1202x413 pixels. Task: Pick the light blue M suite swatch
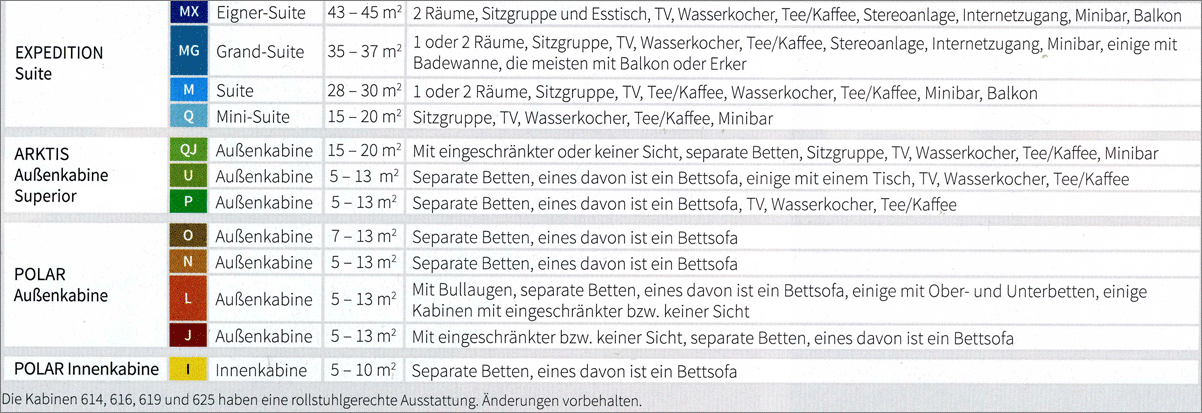[189, 91]
